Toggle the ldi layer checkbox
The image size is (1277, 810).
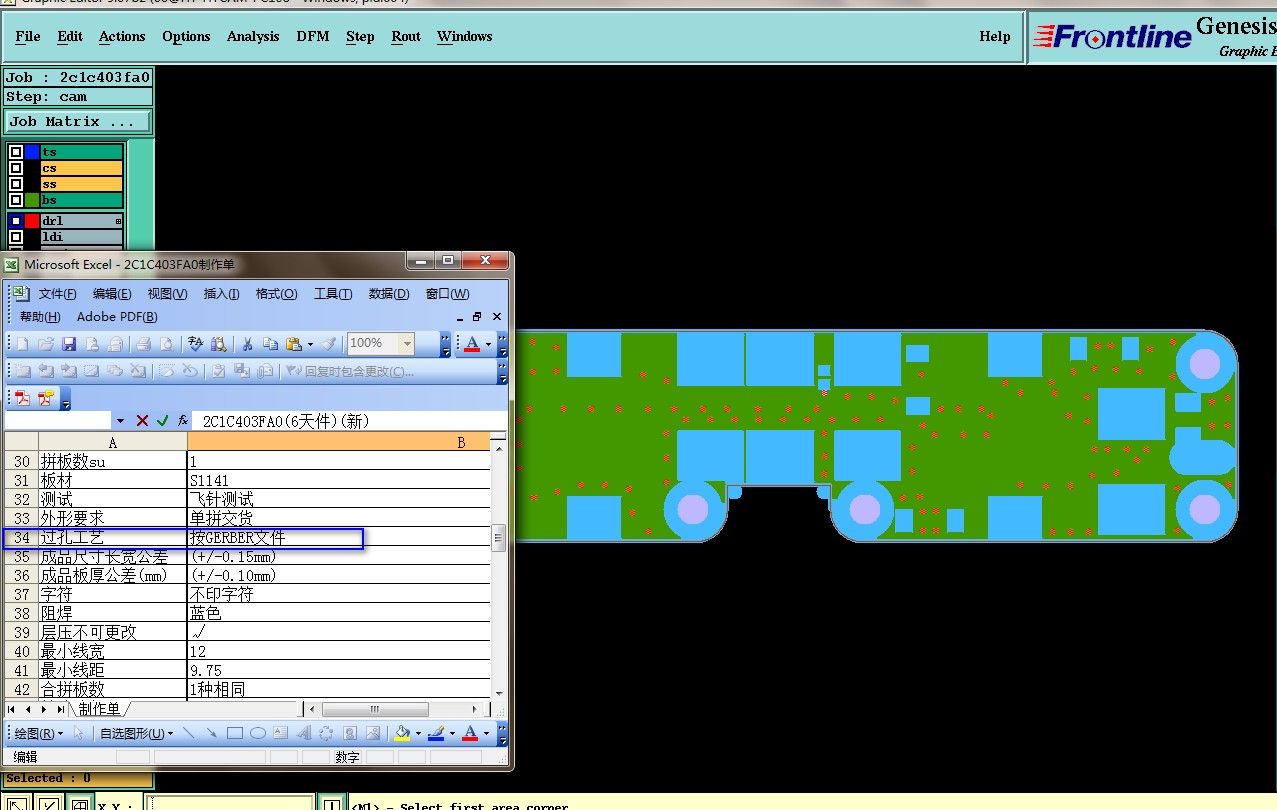(x=16, y=237)
